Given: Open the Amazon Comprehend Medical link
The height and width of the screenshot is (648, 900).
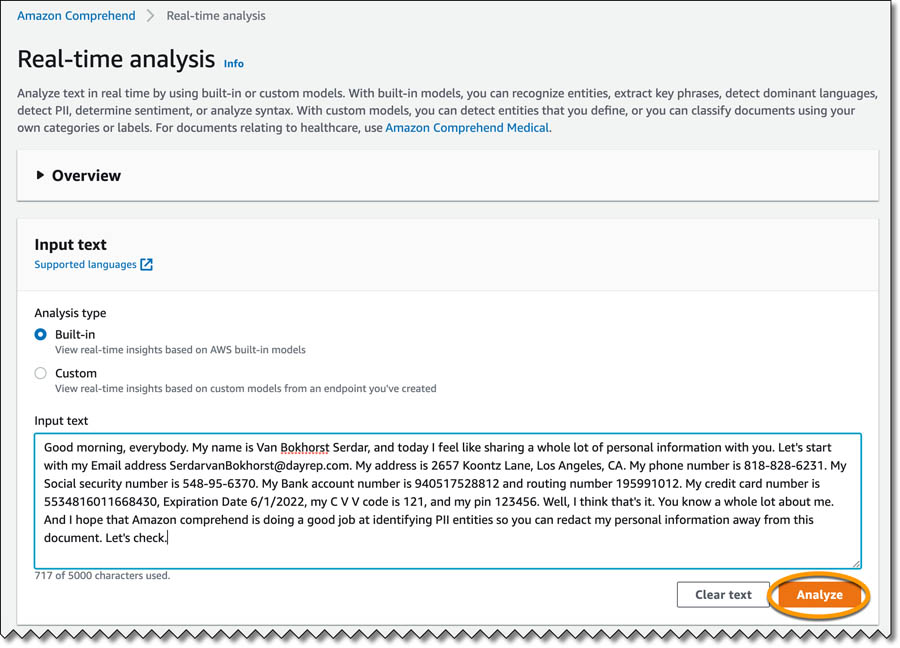Looking at the screenshot, I should [x=467, y=128].
